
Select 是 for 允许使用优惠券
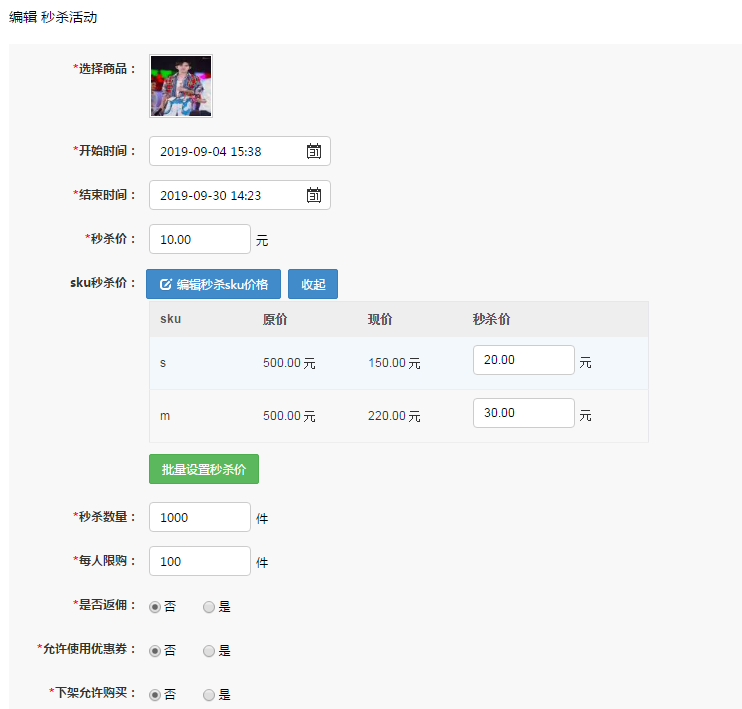(x=209, y=651)
